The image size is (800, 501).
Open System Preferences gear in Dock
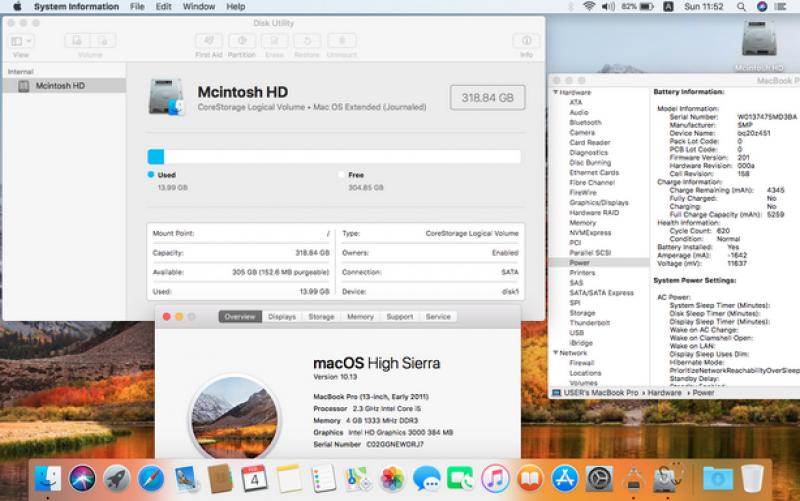pos(599,479)
